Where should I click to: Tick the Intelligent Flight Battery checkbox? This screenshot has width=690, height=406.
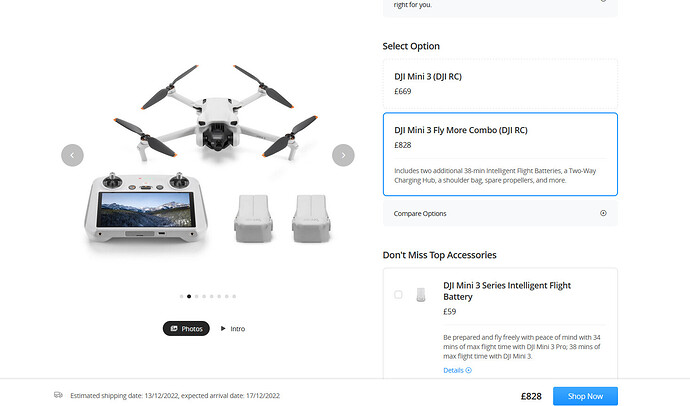coord(398,294)
